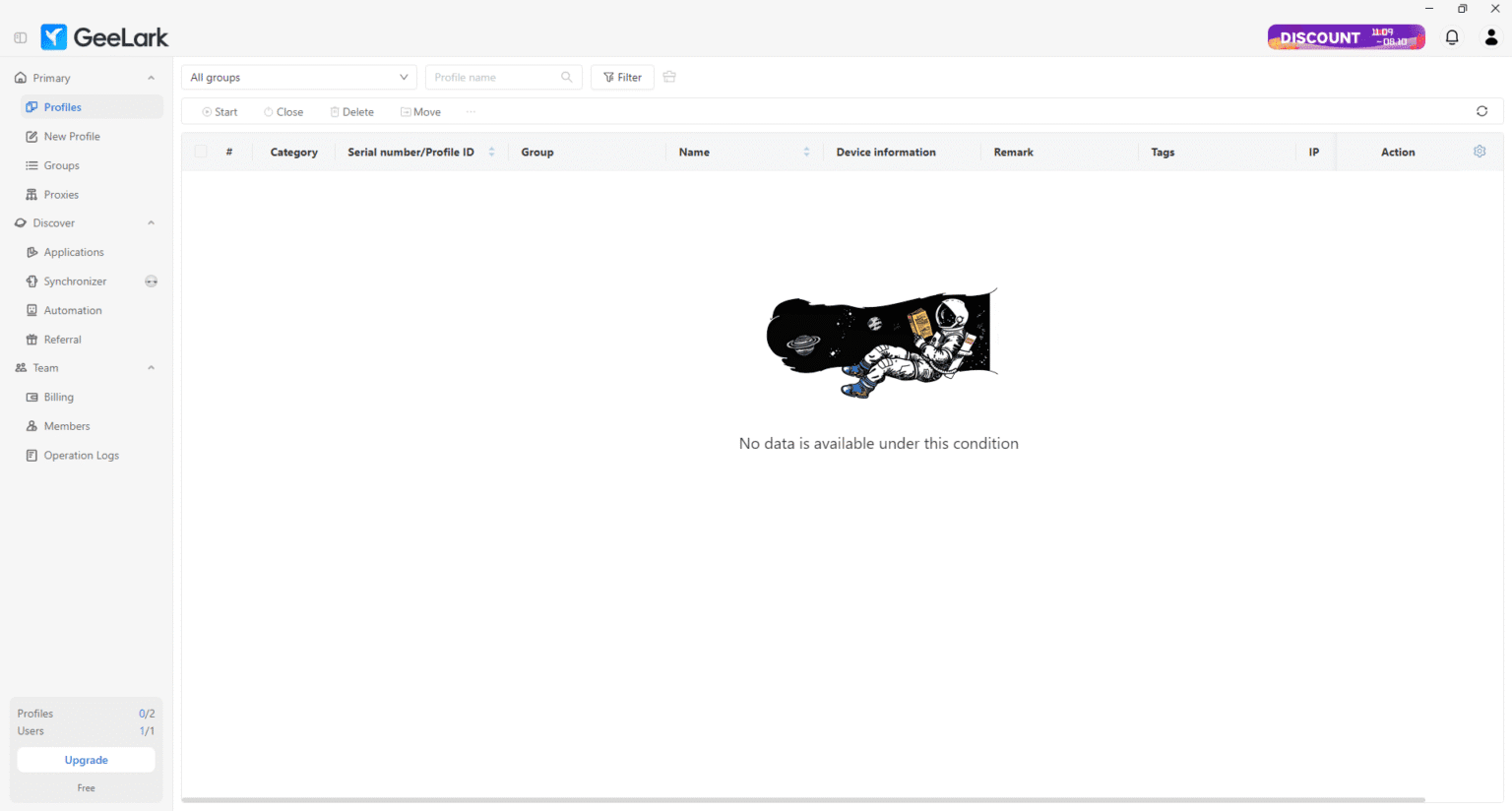The width and height of the screenshot is (1512, 811).
Task: Click the search magnifier in Profile name
Action: click(x=567, y=77)
